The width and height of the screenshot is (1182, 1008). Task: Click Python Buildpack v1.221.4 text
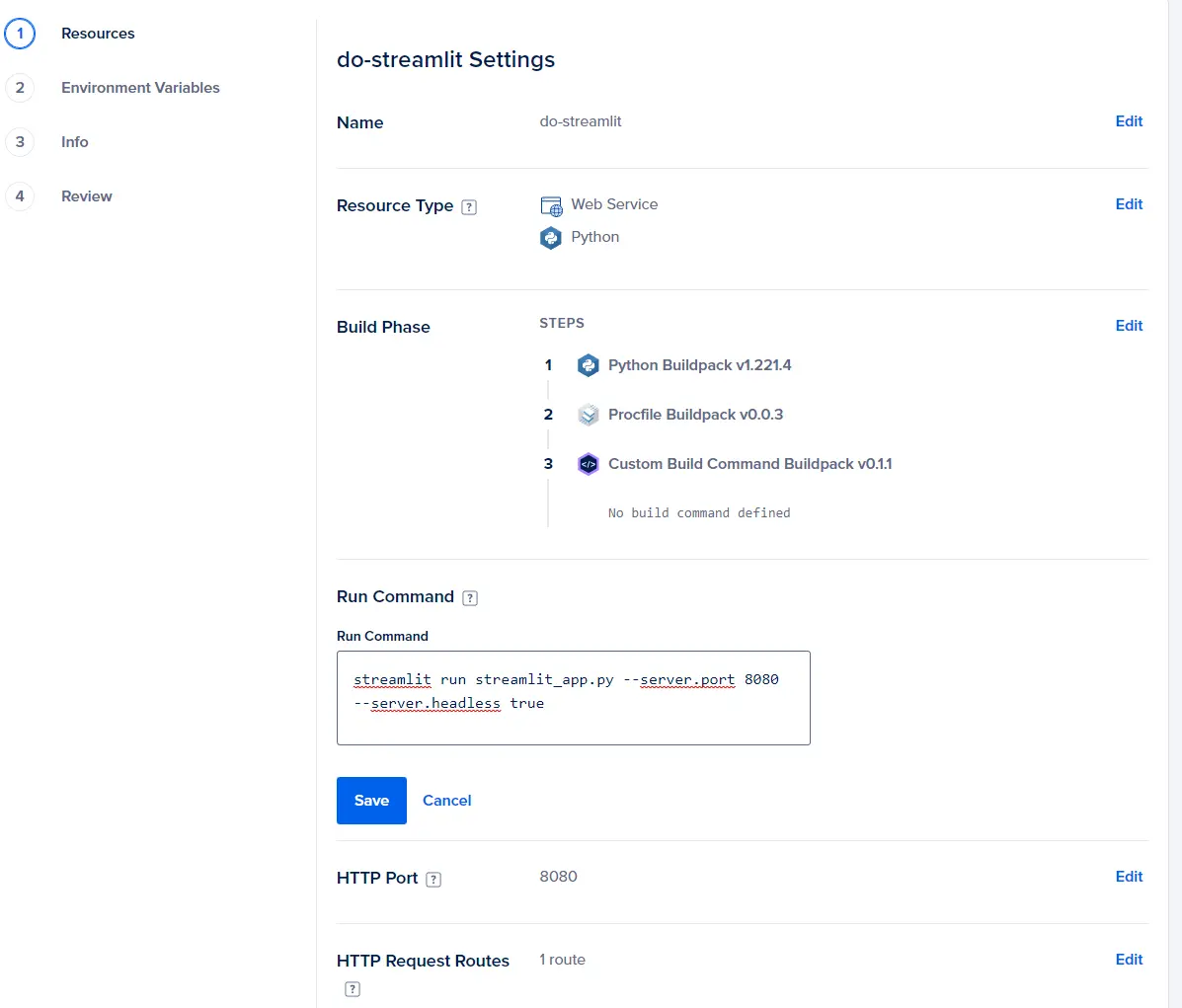(x=699, y=365)
